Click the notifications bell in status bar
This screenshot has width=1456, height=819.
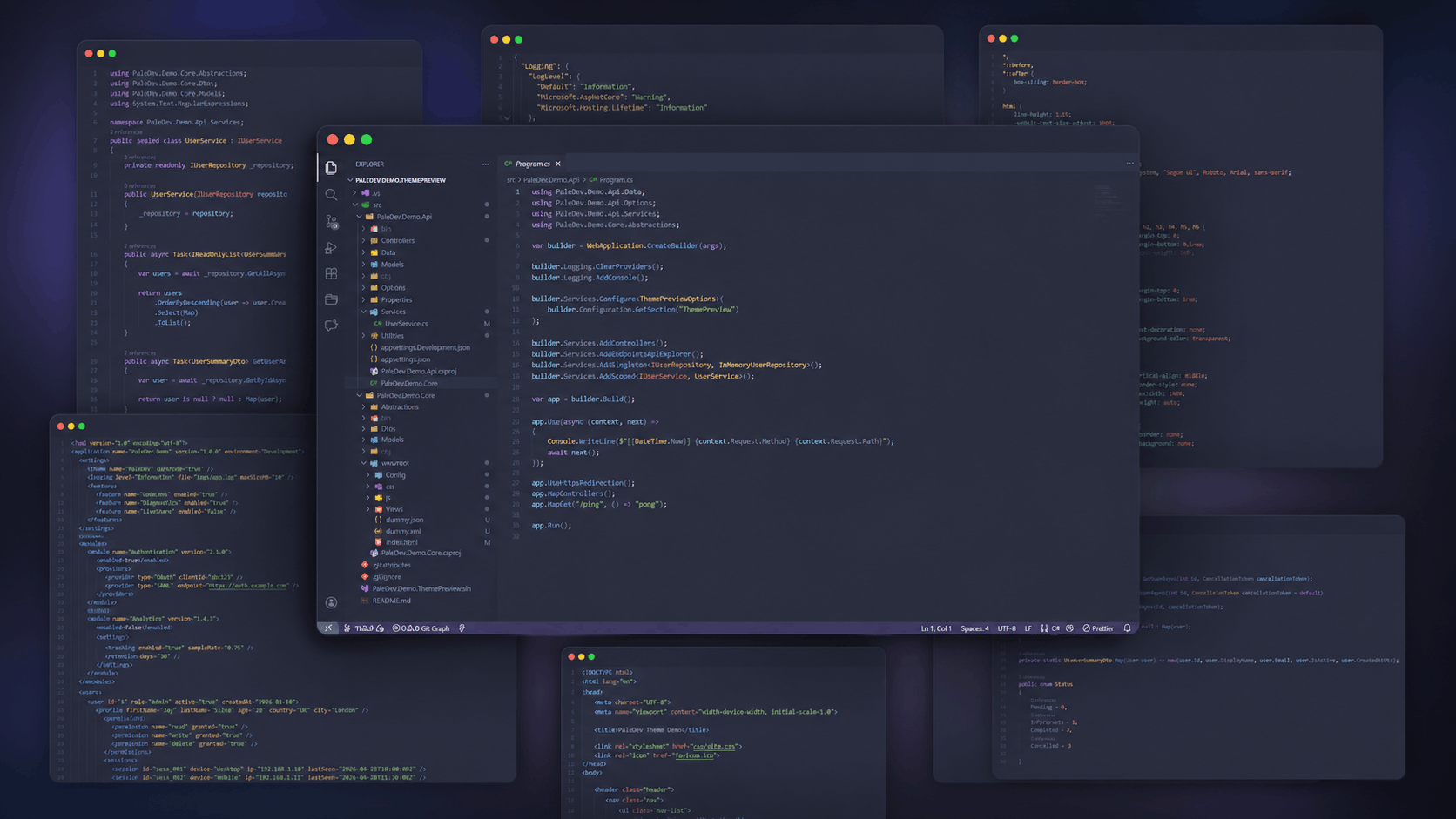[x=1127, y=628]
